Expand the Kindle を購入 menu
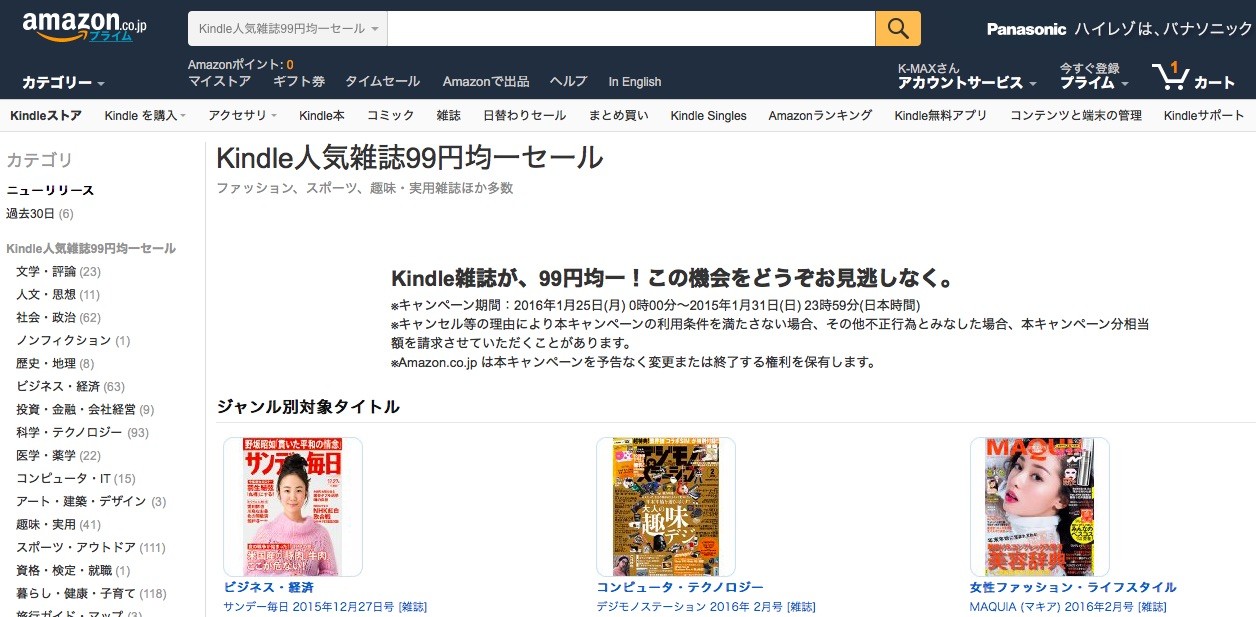 click(x=145, y=116)
